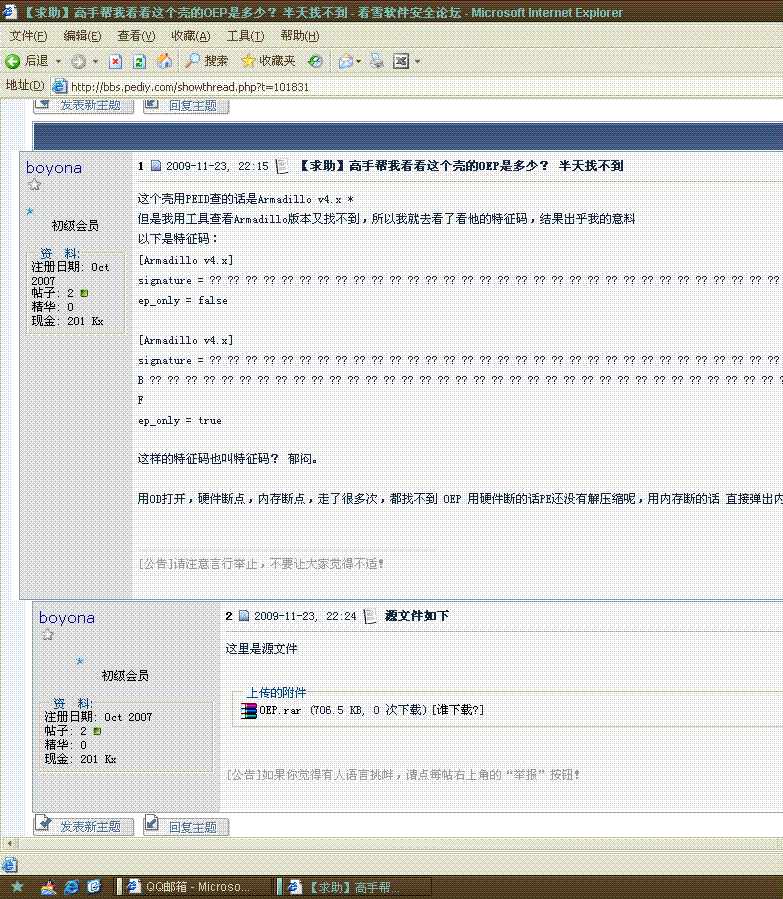This screenshot has height=899, width=783.
Task: Click the document icon before post 1 title
Action: tap(281, 166)
